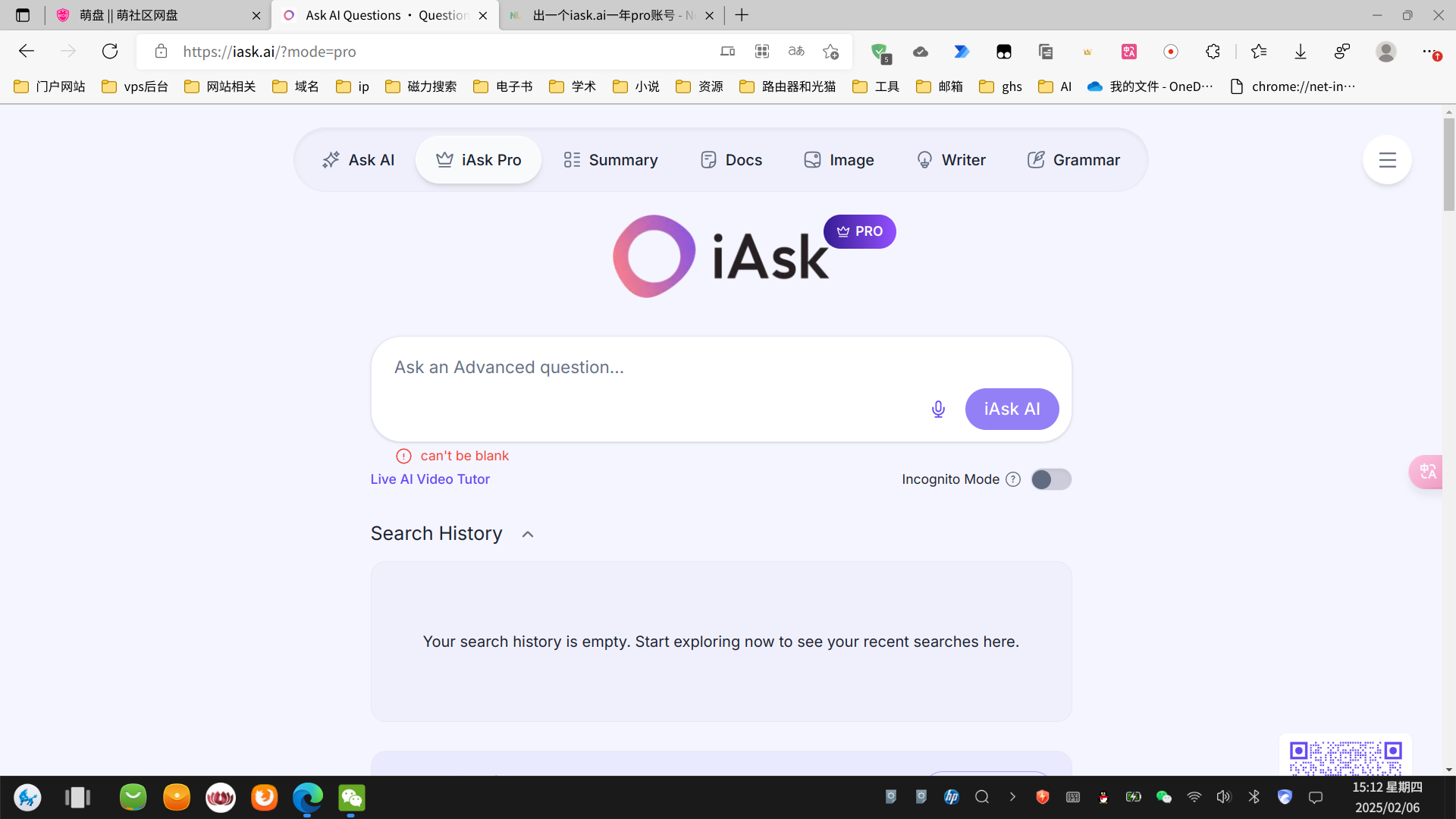
Task: Open the 磁力搜索 bookmarks folder
Action: pyautogui.click(x=421, y=86)
